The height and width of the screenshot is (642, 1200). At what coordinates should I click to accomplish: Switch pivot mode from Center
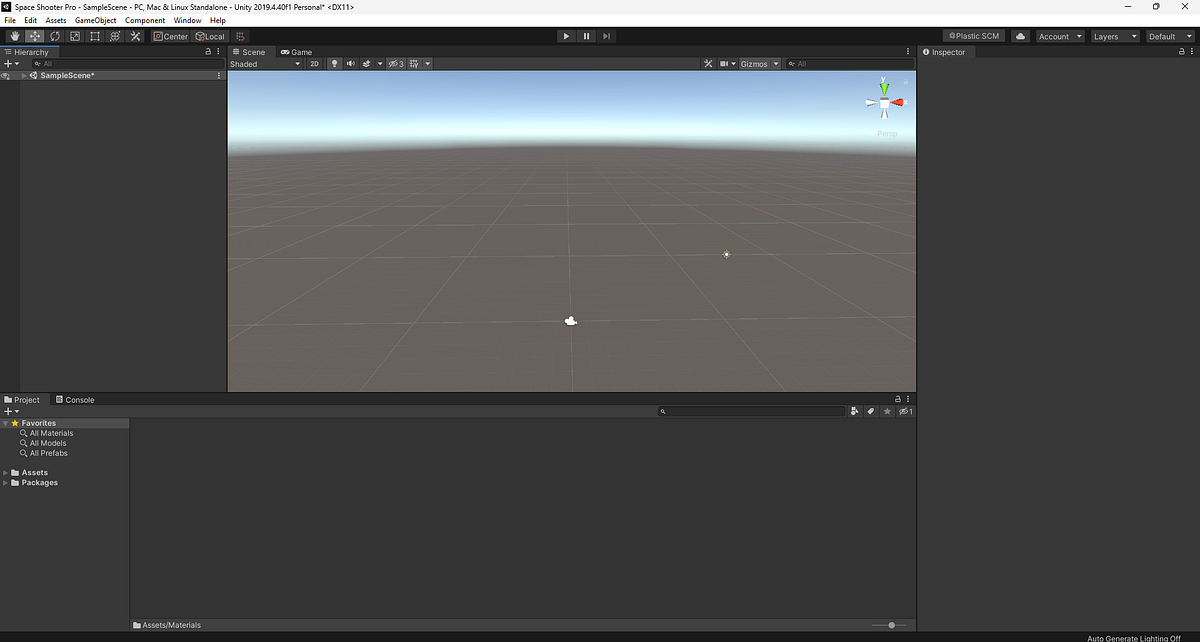[170, 36]
